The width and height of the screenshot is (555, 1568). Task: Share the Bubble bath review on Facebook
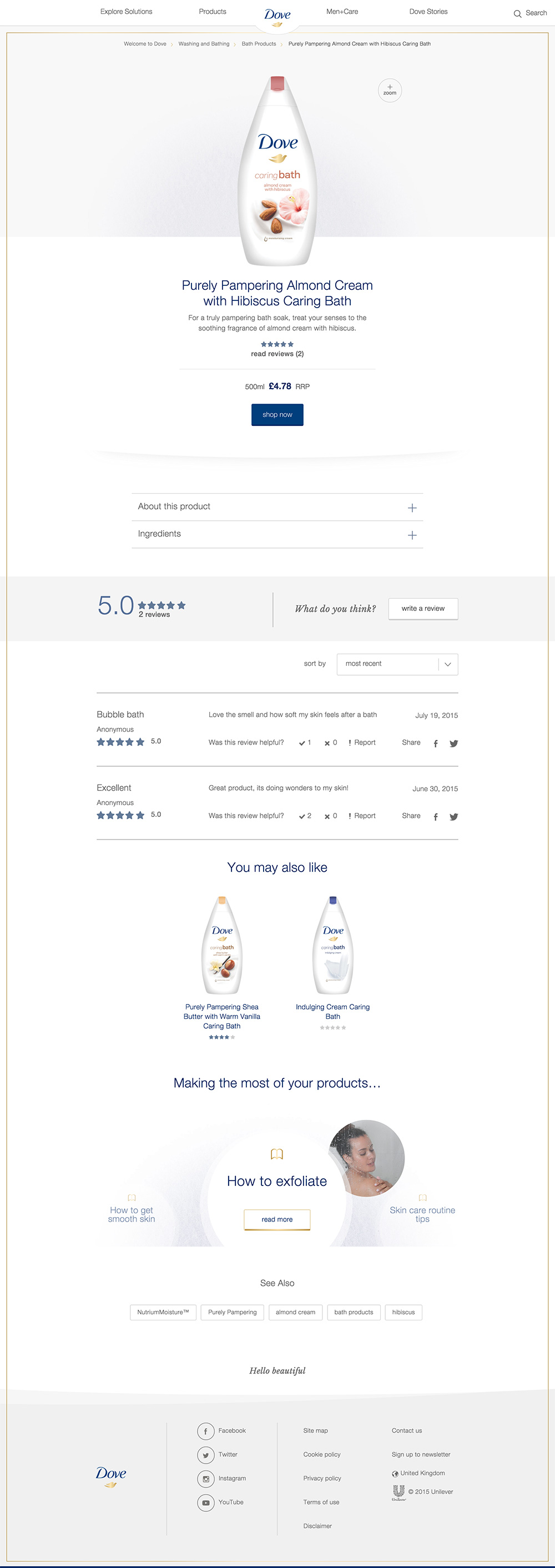[436, 743]
